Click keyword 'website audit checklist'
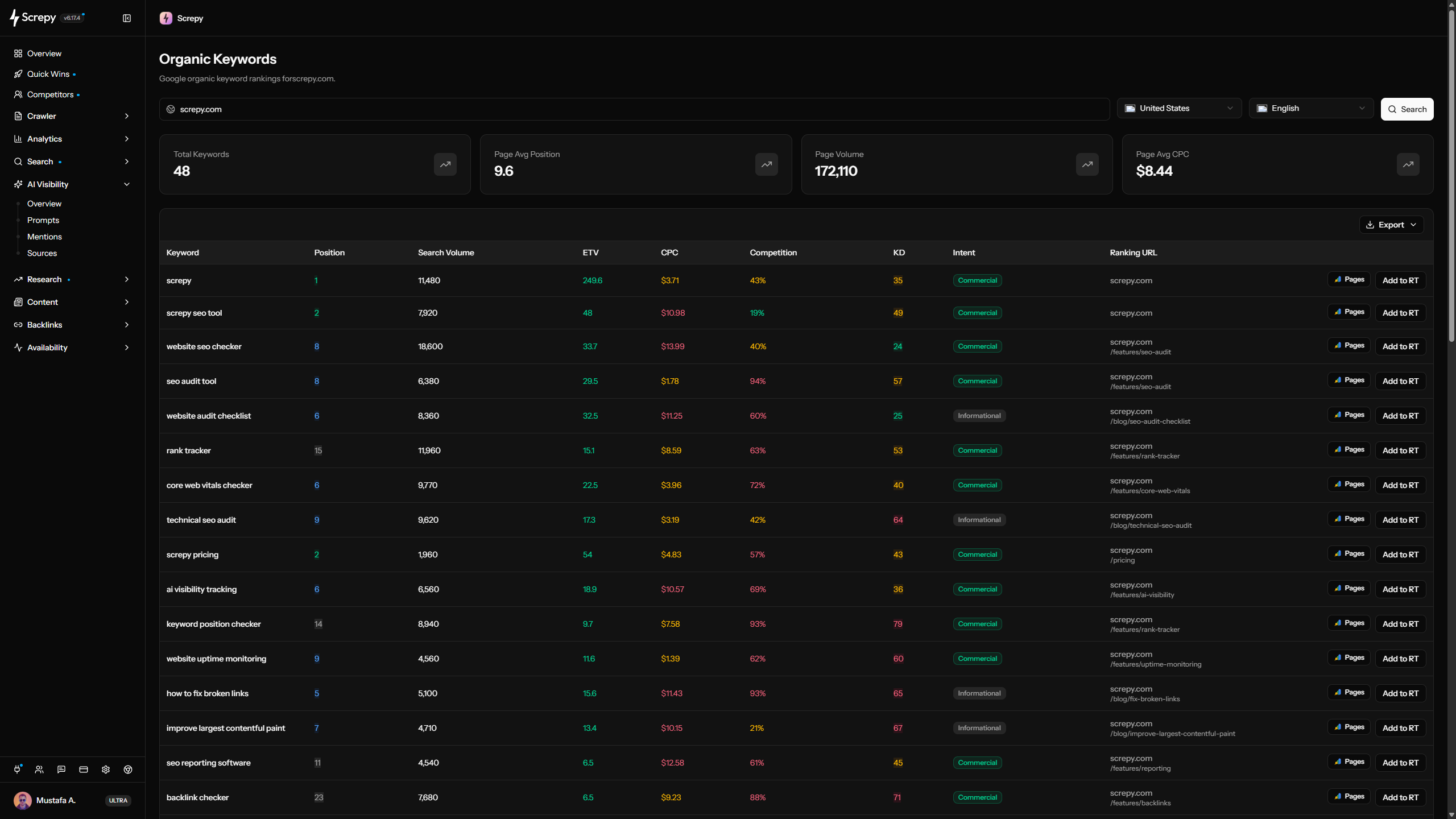Screen dimensions: 1456x819 pyautogui.click(x=208, y=416)
